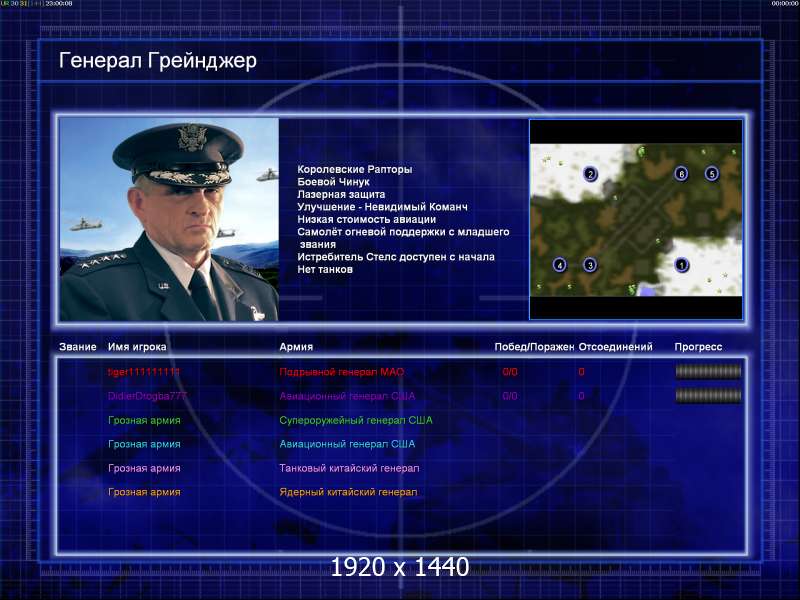The image size is (800, 600).
Task: Click the 00:00:00 timer at top right
Action: pyautogui.click(x=785, y=4)
